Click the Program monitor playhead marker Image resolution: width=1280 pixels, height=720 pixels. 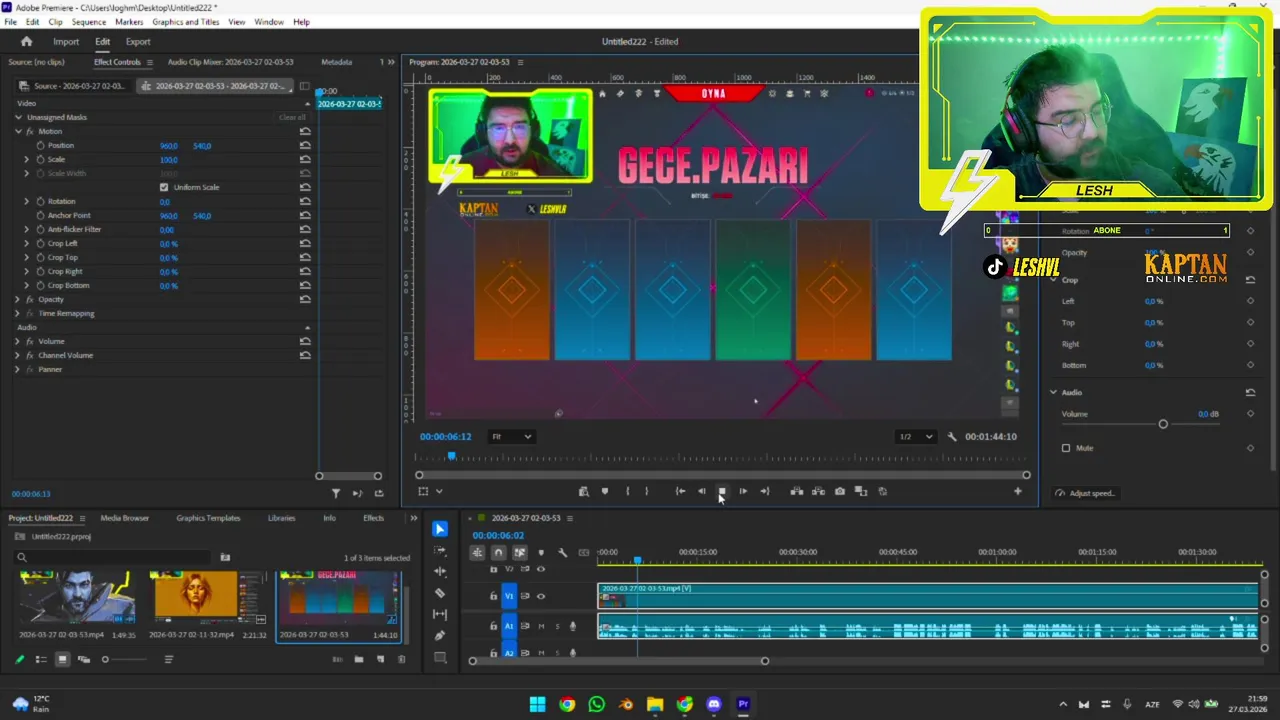pos(452,457)
